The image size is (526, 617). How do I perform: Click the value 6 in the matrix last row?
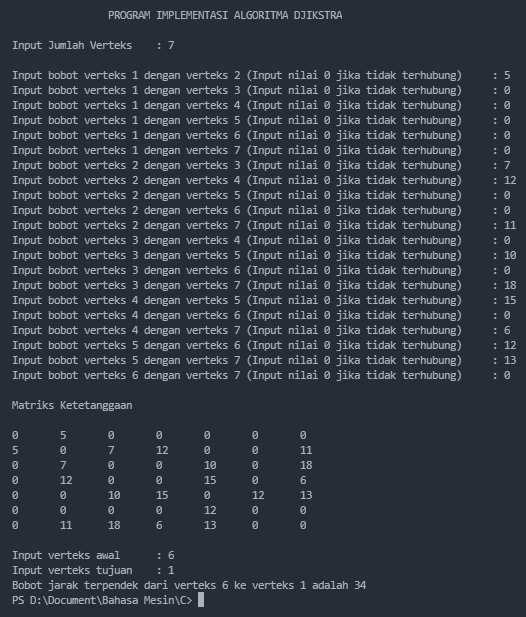pyautogui.click(x=159, y=525)
